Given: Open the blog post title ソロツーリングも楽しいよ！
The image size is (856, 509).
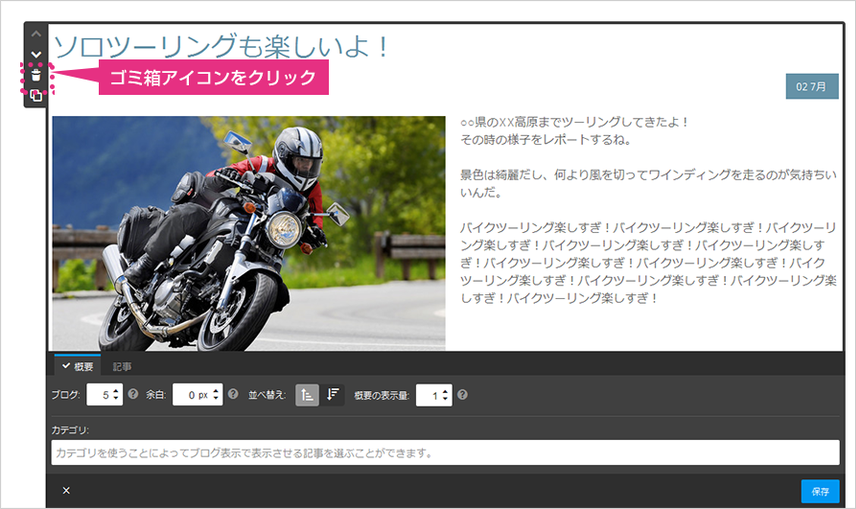Looking at the screenshot, I should [222, 46].
